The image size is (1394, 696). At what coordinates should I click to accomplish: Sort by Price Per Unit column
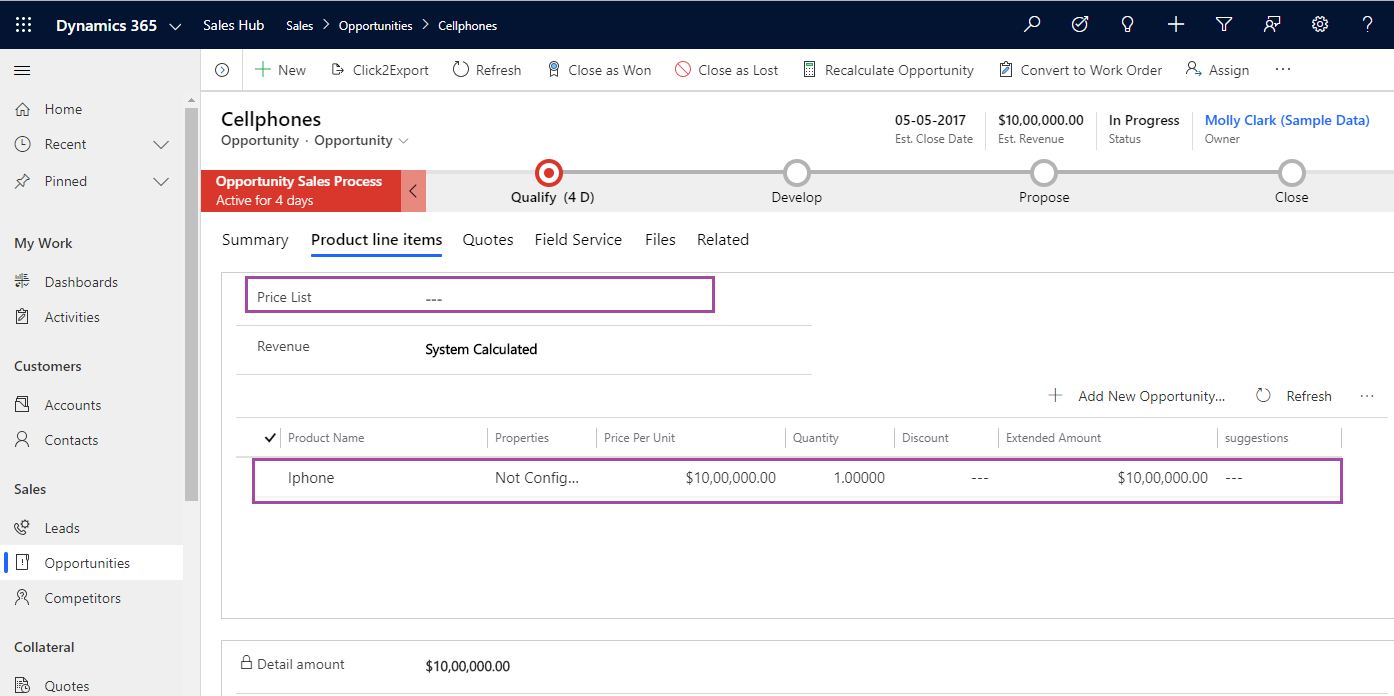click(x=640, y=438)
